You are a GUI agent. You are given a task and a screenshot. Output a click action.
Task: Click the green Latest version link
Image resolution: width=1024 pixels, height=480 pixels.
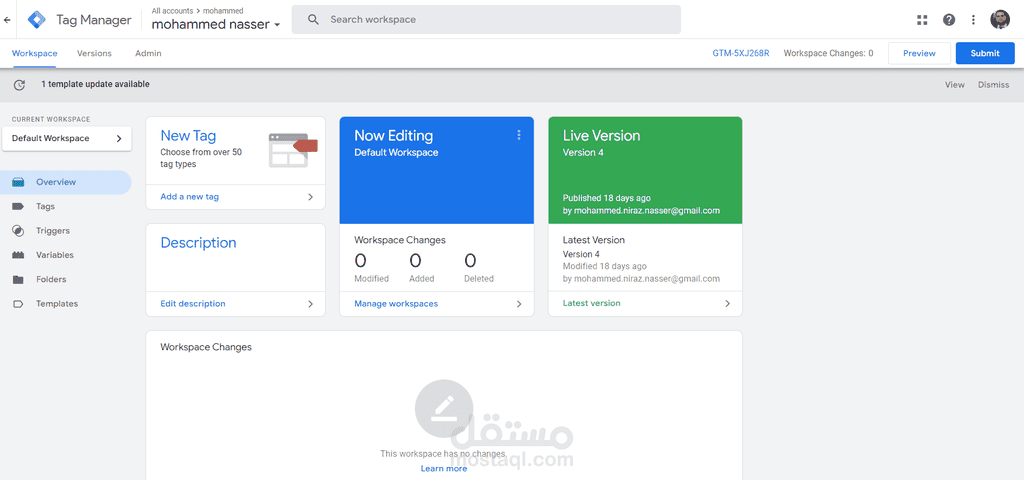[x=592, y=303]
